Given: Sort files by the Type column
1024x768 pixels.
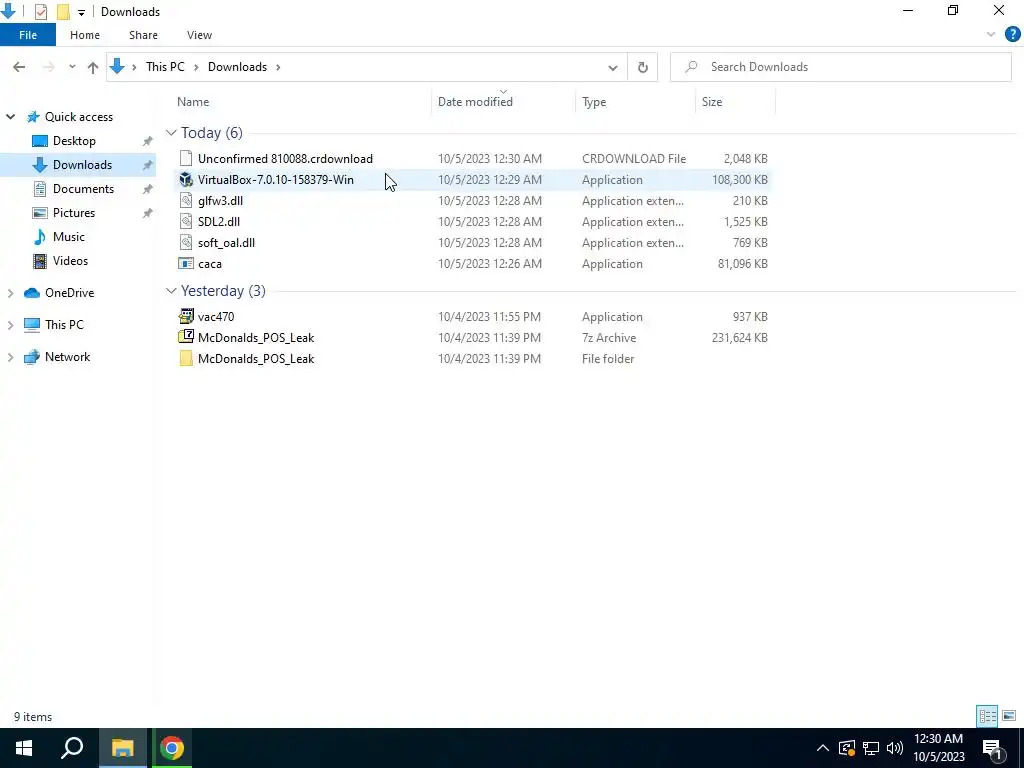Looking at the screenshot, I should coord(594,102).
